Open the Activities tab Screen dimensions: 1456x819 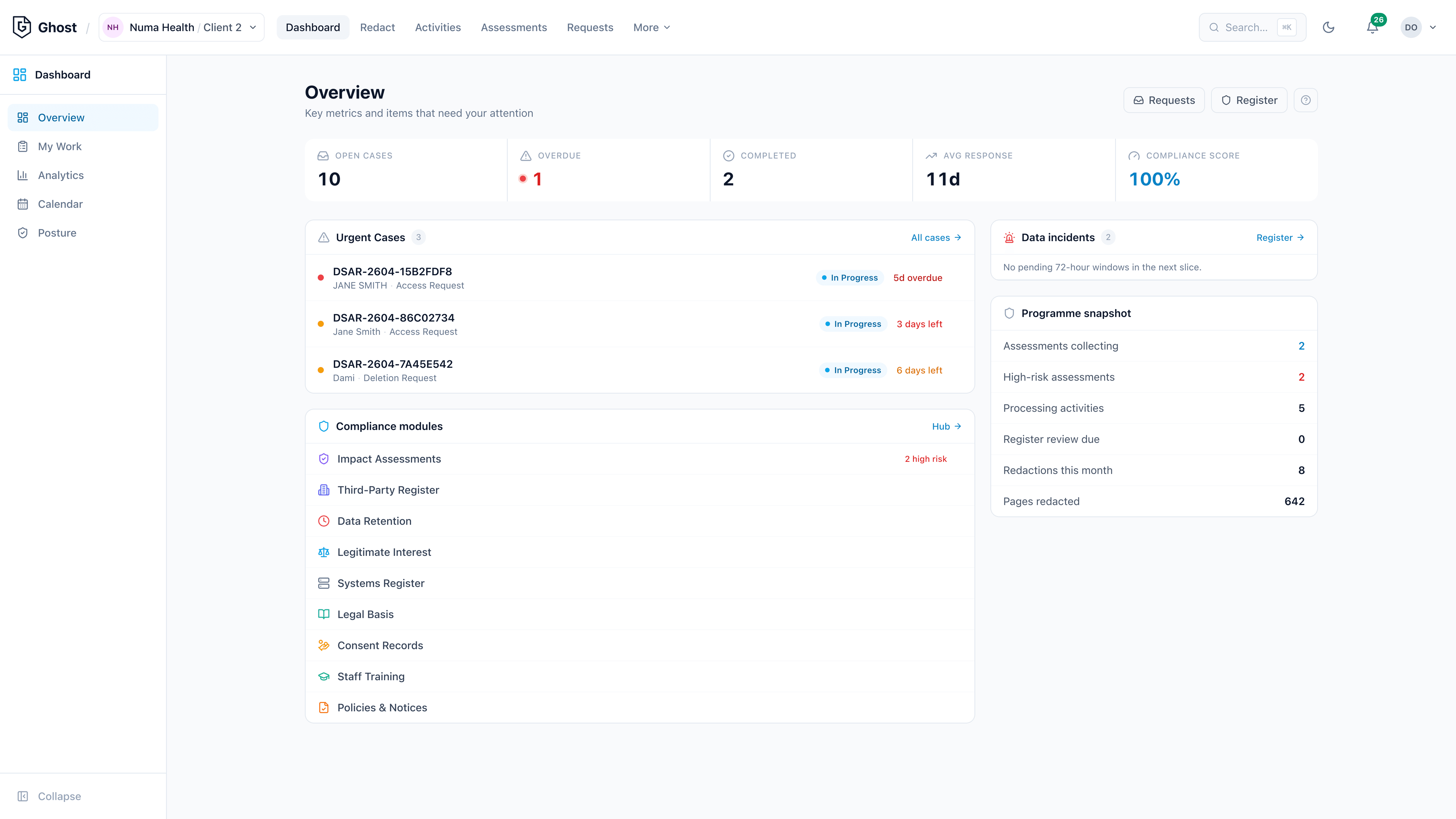(x=438, y=27)
